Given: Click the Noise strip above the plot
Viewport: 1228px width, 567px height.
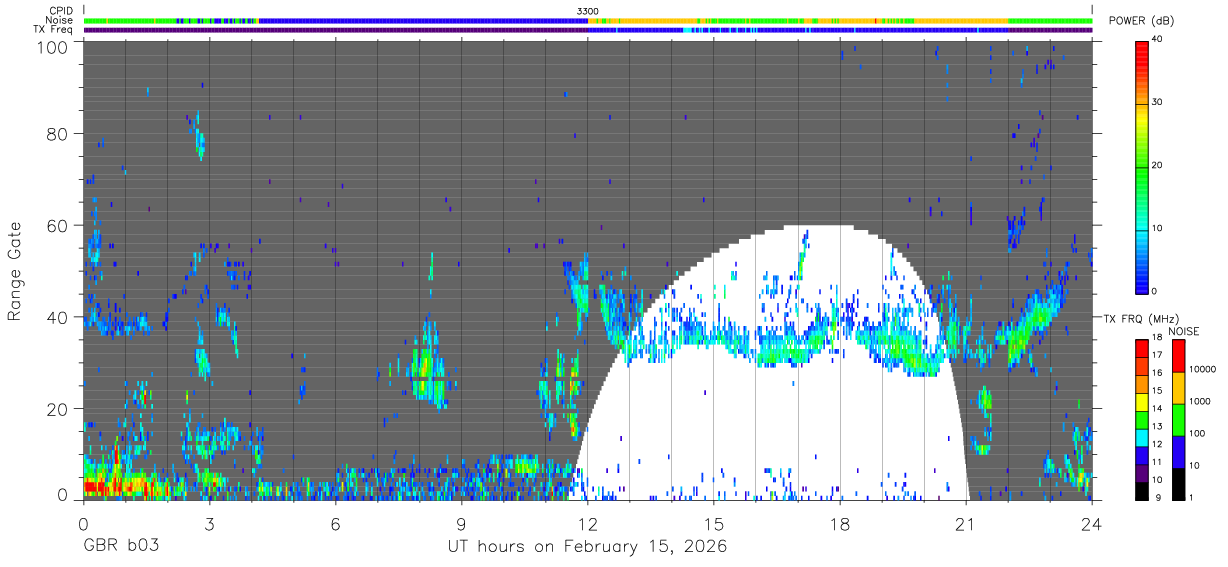Looking at the screenshot, I should (x=588, y=20).
